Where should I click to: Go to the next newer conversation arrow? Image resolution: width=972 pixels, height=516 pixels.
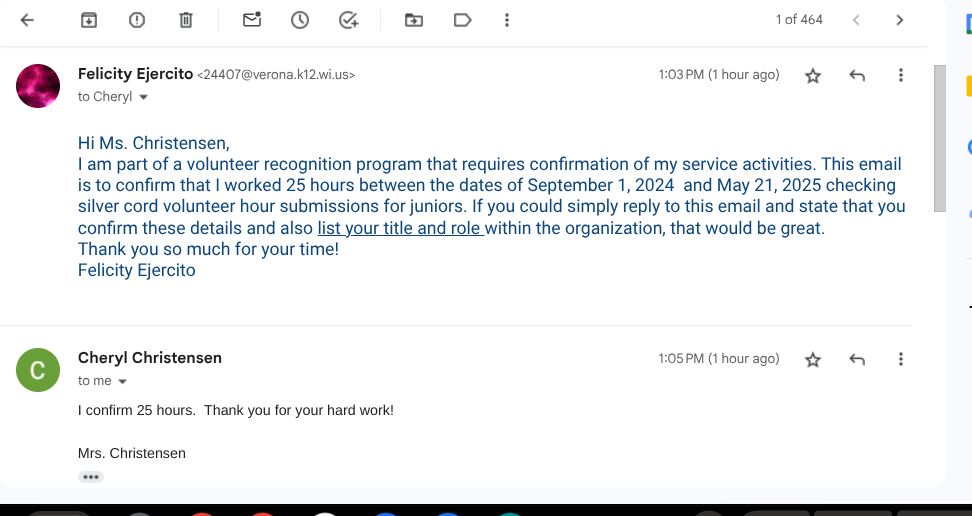pyautogui.click(x=856, y=20)
